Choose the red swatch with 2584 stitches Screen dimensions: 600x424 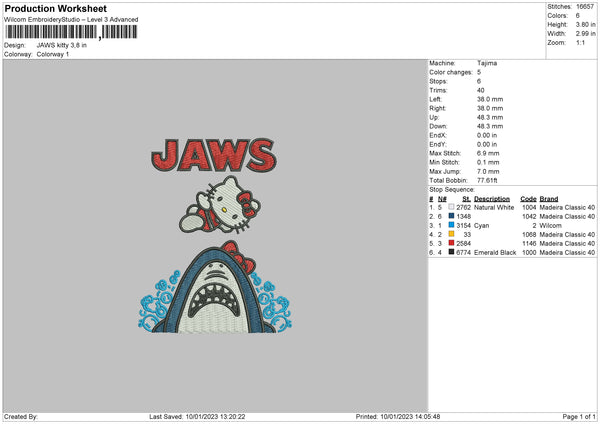click(452, 243)
